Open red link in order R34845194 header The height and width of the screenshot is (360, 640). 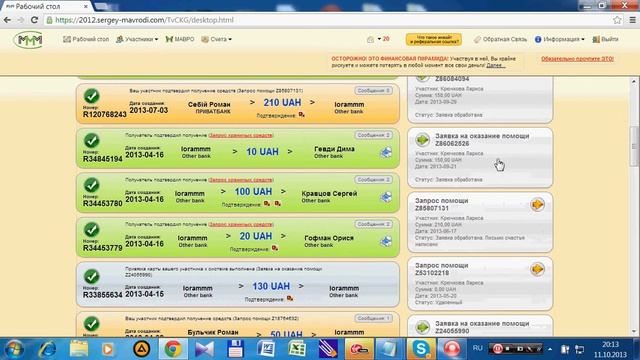[240, 135]
